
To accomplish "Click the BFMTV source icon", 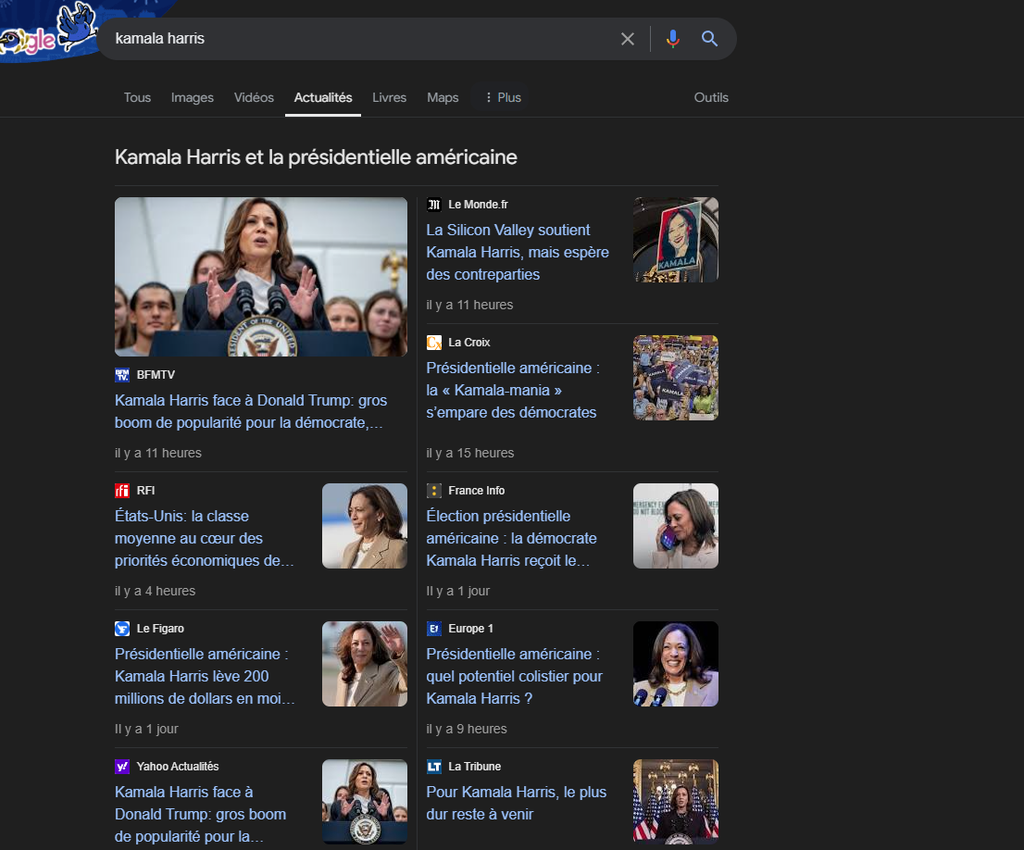I will 122,375.
